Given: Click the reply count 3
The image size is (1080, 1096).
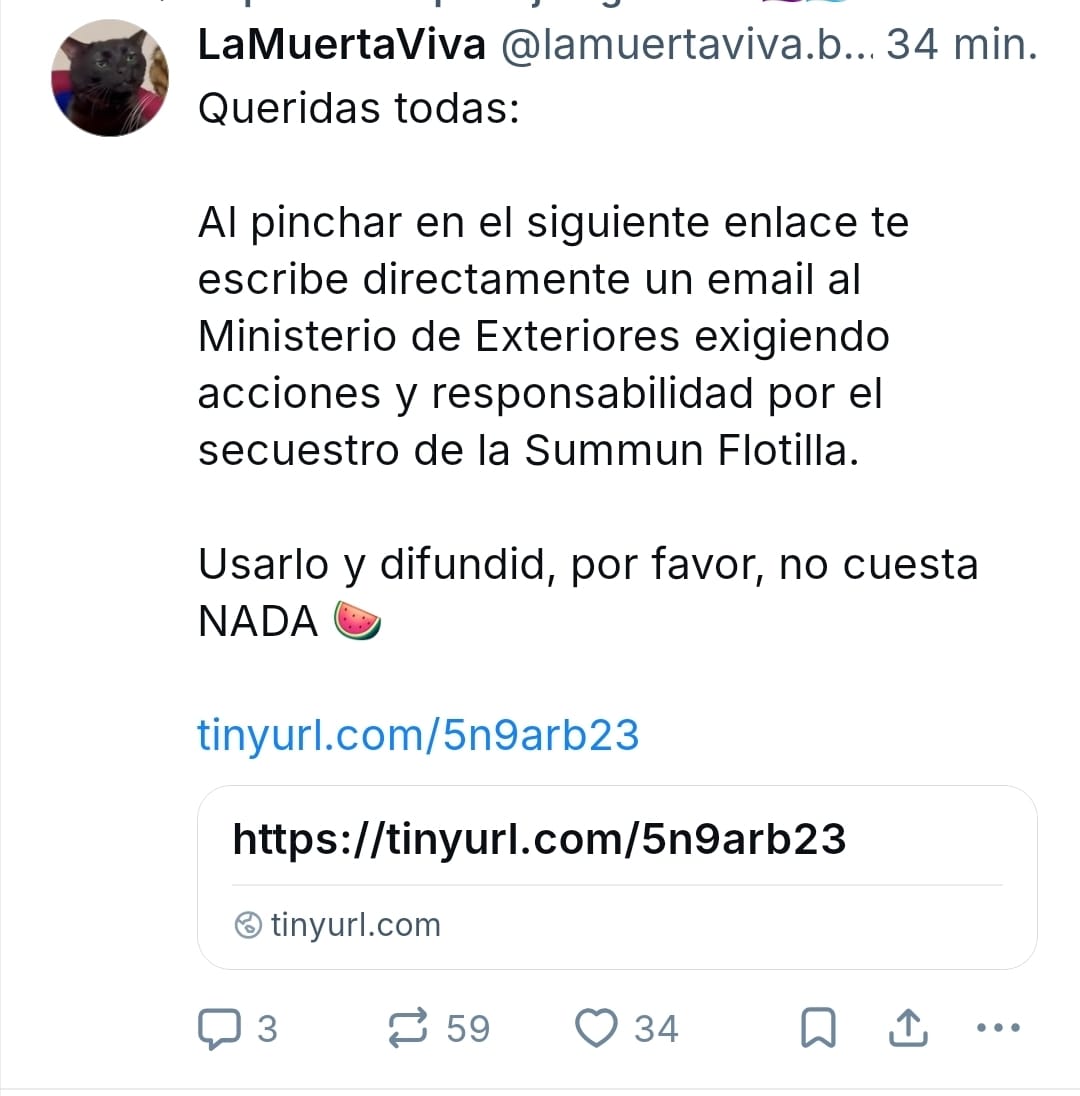Looking at the screenshot, I should [x=267, y=1028].
